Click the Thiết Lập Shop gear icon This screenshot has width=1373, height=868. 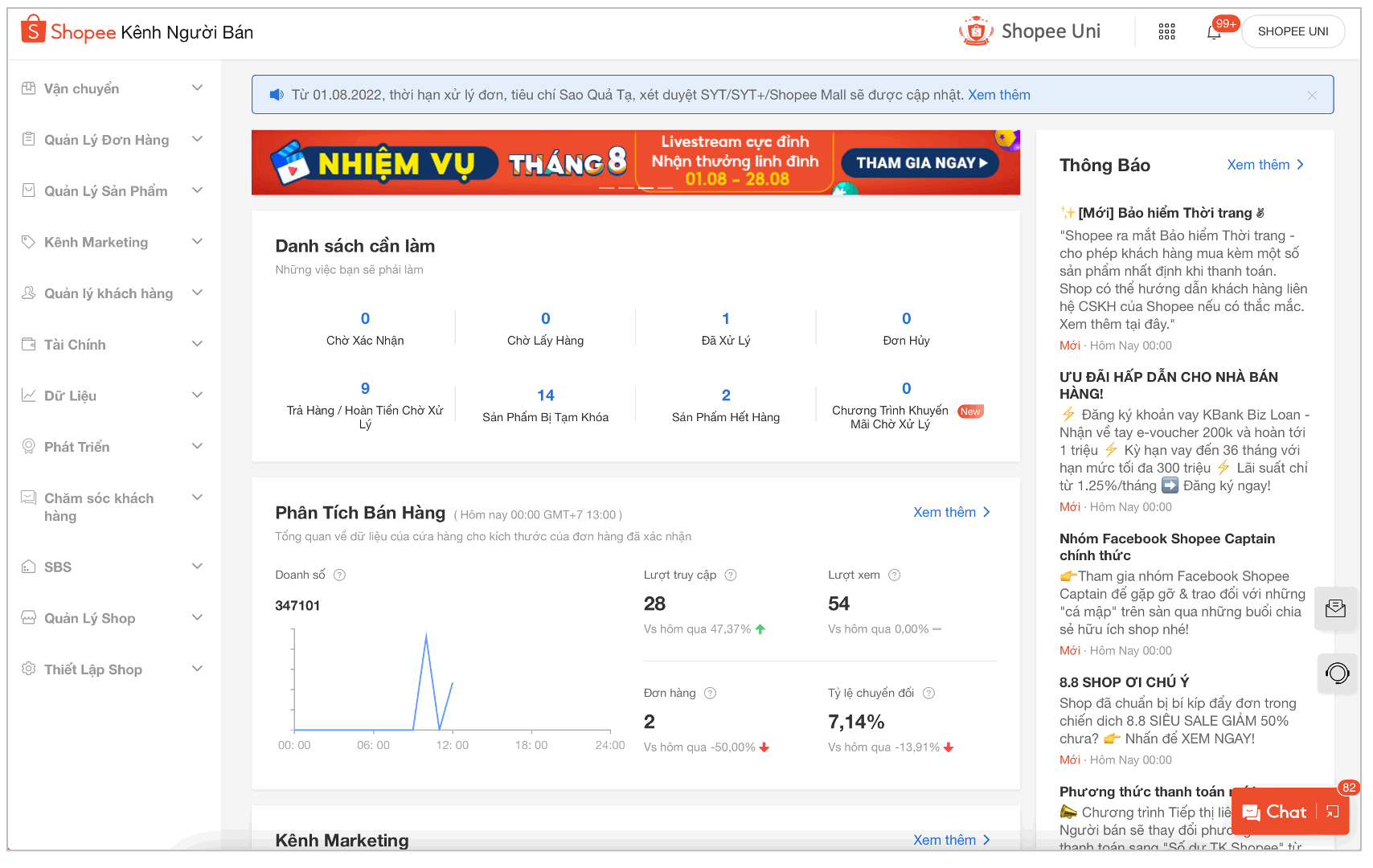[x=28, y=669]
